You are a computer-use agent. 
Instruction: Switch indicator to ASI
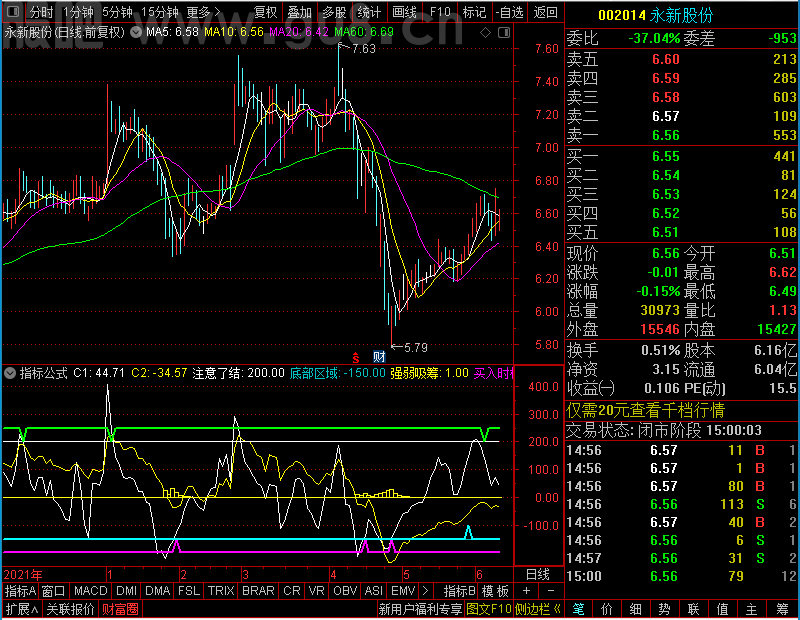point(373,591)
